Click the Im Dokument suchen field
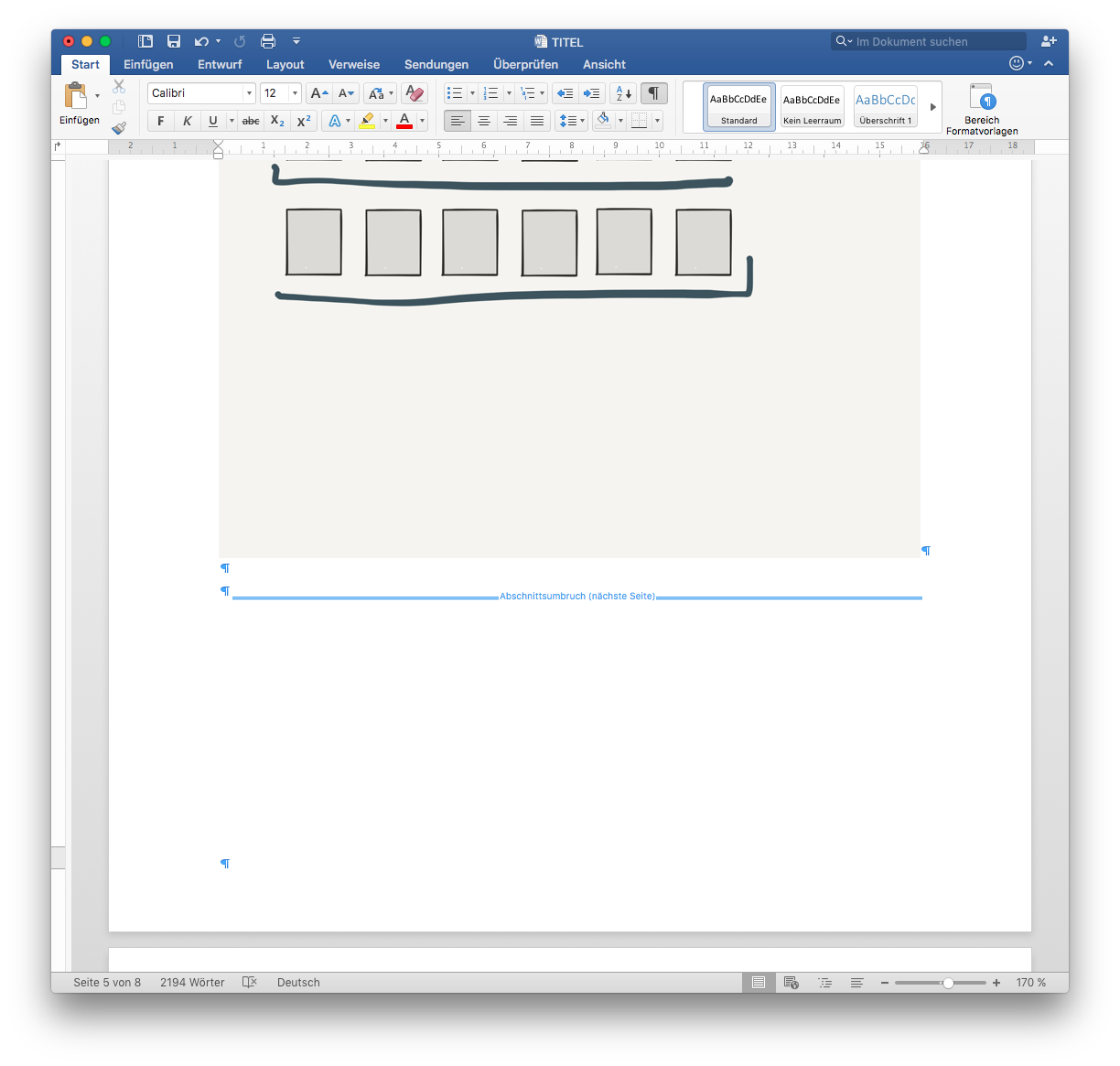The width and height of the screenshot is (1120, 1066). pyautogui.click(x=929, y=41)
